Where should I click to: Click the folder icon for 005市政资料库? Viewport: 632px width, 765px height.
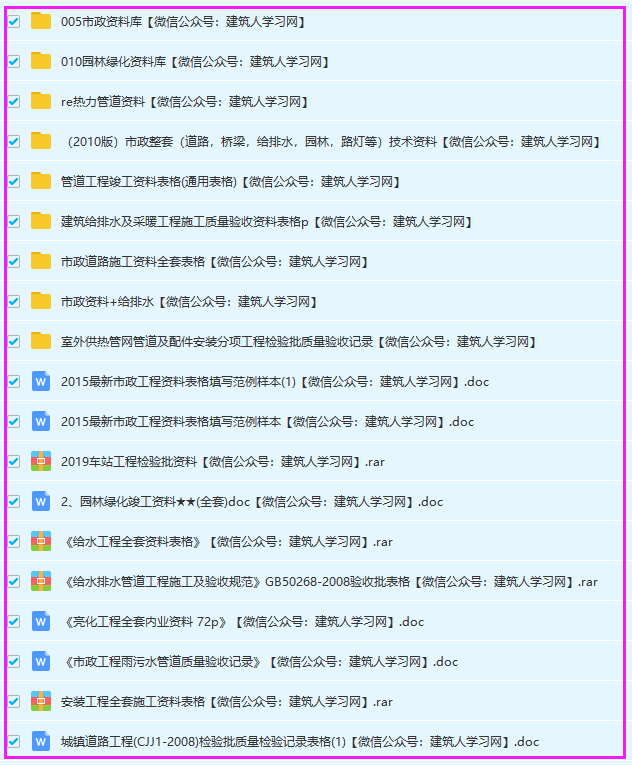coord(41,21)
